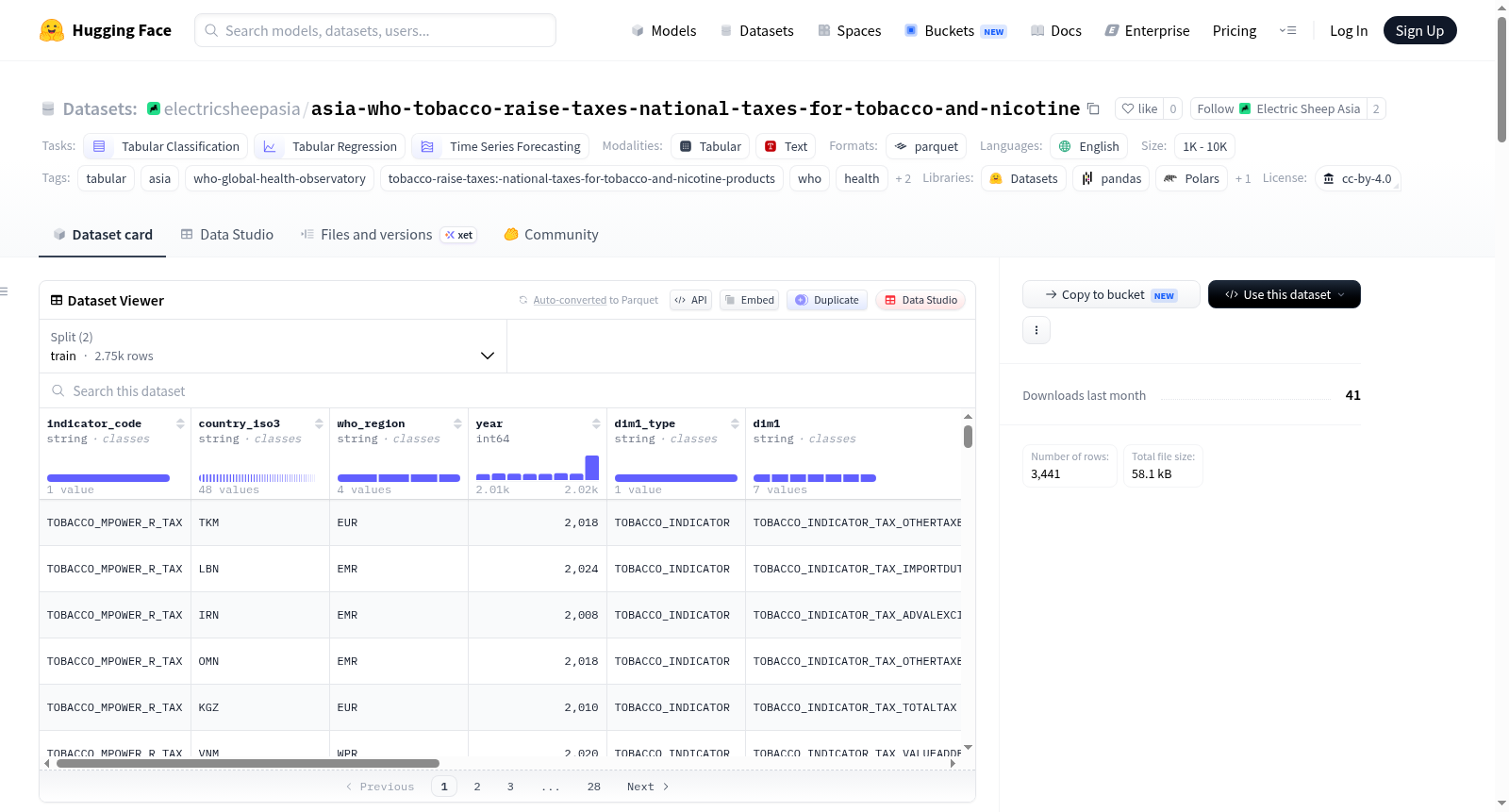The image size is (1509, 812).
Task: Click the cc-by-4.0 license tag
Action: (x=1357, y=178)
